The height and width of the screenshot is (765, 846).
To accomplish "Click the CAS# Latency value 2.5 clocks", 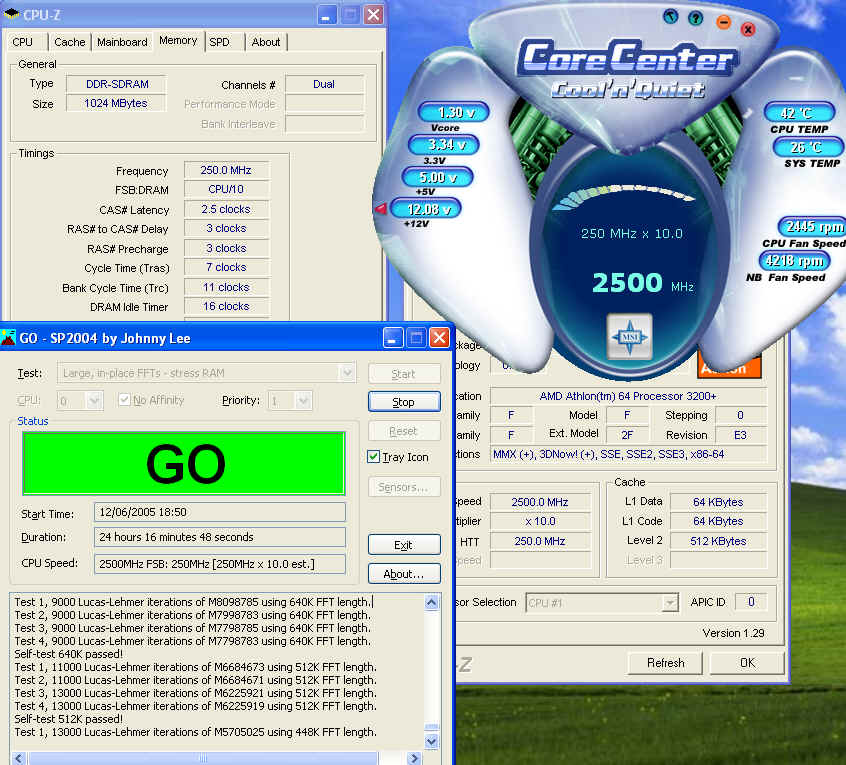I will [227, 209].
